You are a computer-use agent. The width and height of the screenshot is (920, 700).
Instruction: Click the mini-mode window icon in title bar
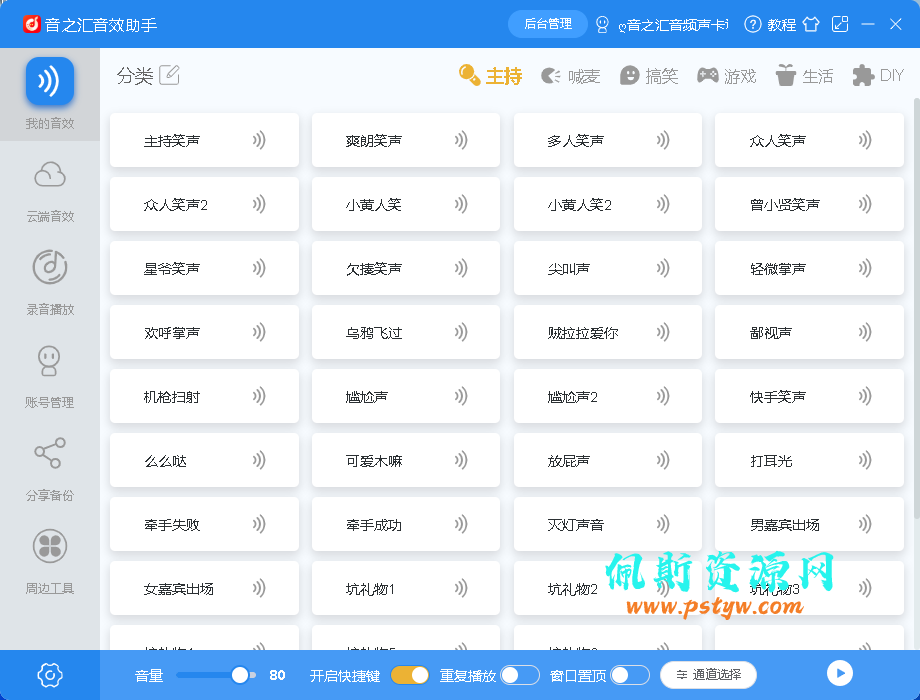[840, 24]
